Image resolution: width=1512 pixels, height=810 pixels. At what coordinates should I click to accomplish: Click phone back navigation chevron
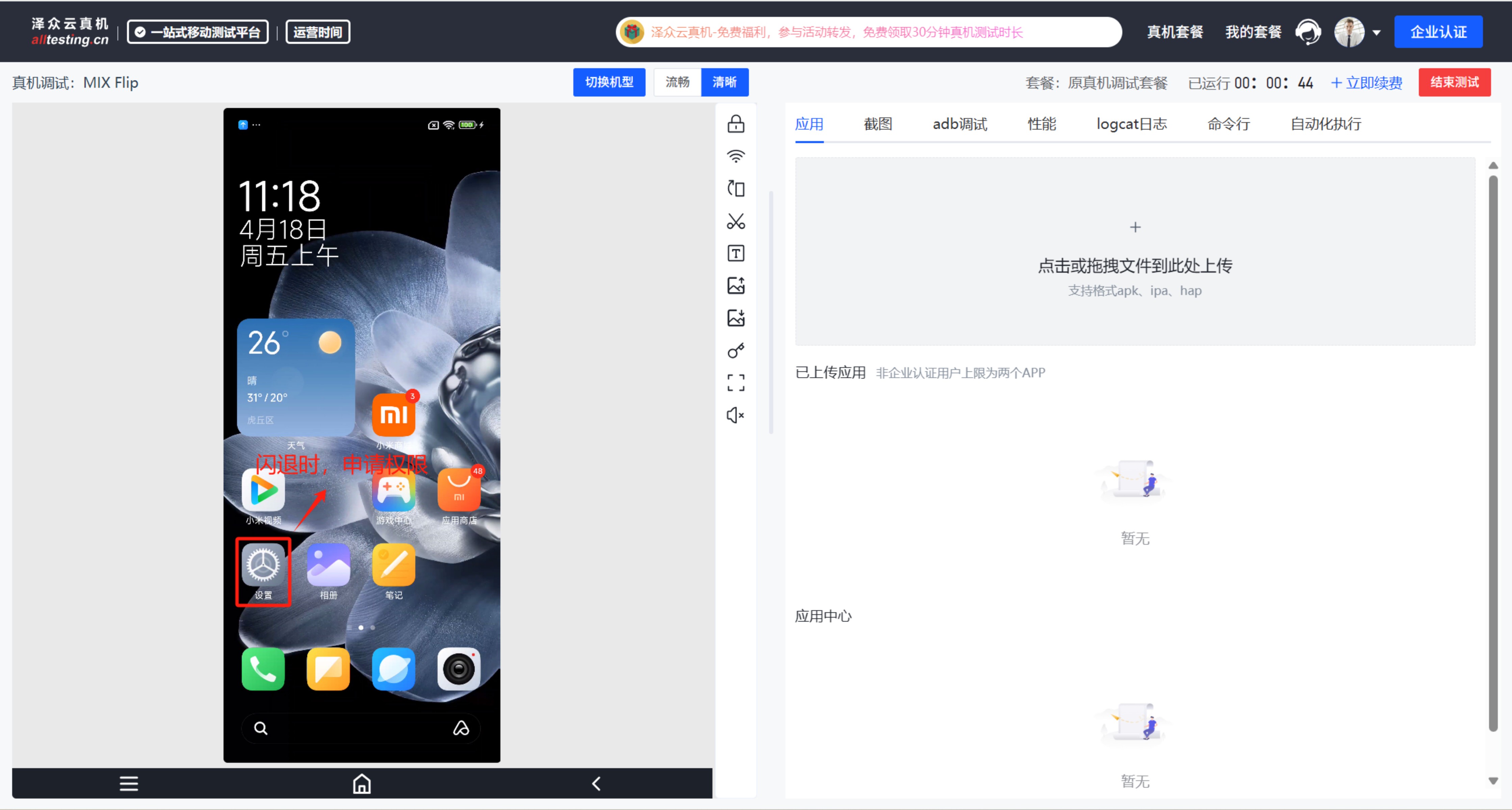[x=596, y=784]
